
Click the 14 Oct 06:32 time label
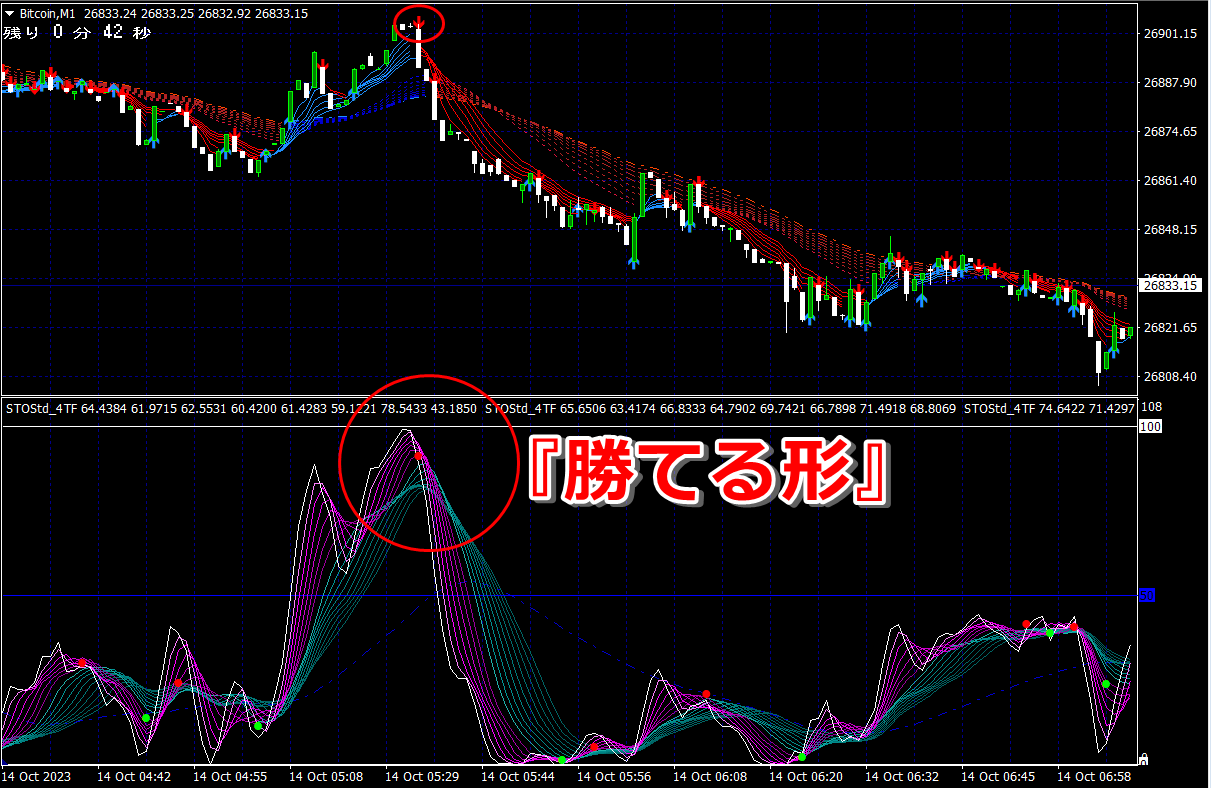pyautogui.click(x=903, y=776)
